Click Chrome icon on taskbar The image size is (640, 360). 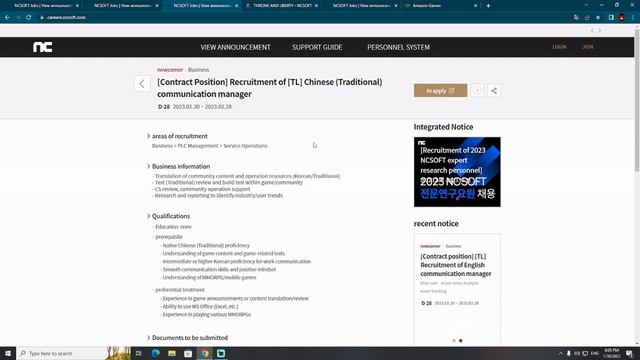pyautogui.click(x=204, y=353)
